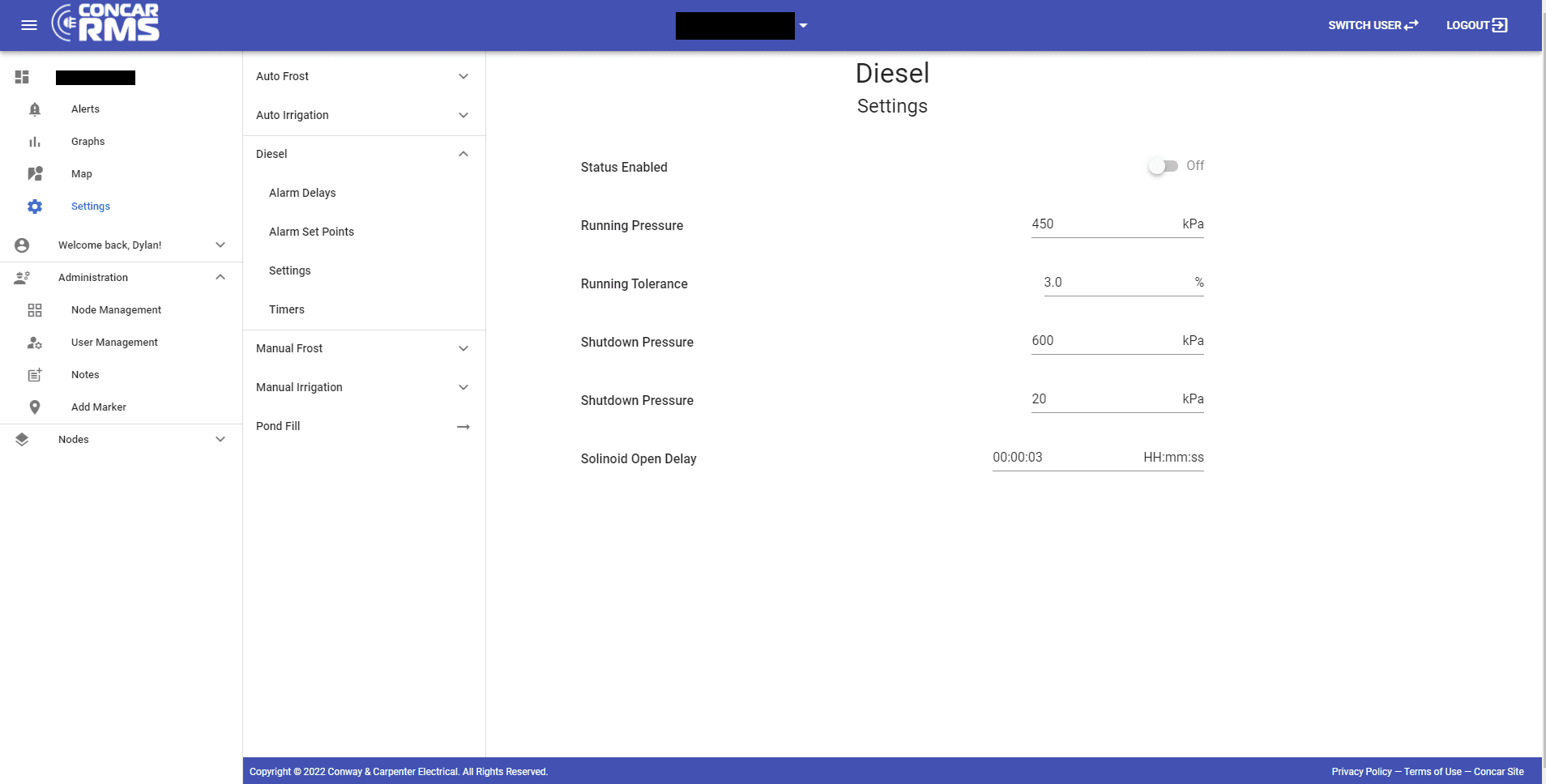
Task: Click the Notes icon in sidebar
Action: [35, 375]
